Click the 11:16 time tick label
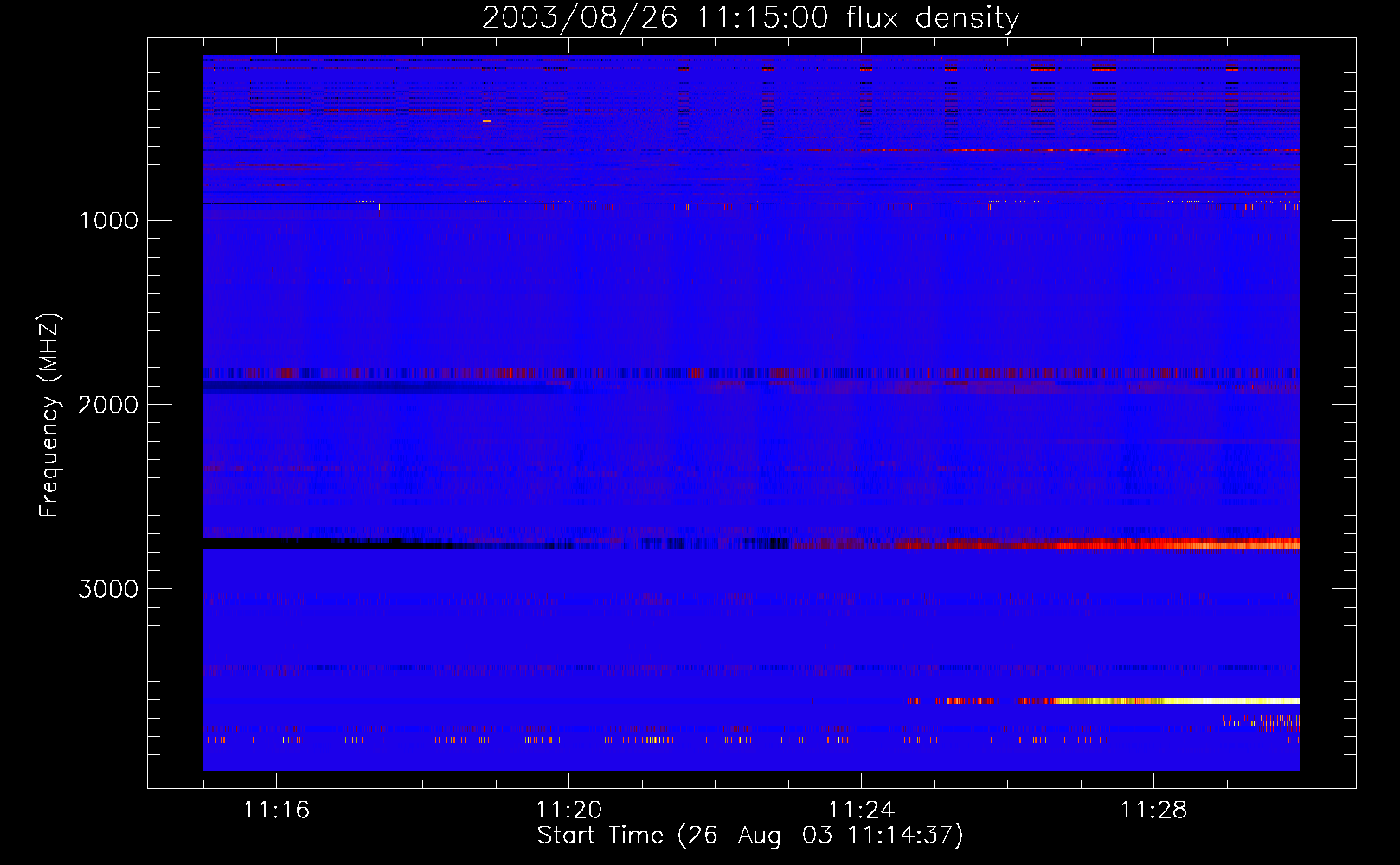The width and height of the screenshot is (1400, 865). coord(276,811)
